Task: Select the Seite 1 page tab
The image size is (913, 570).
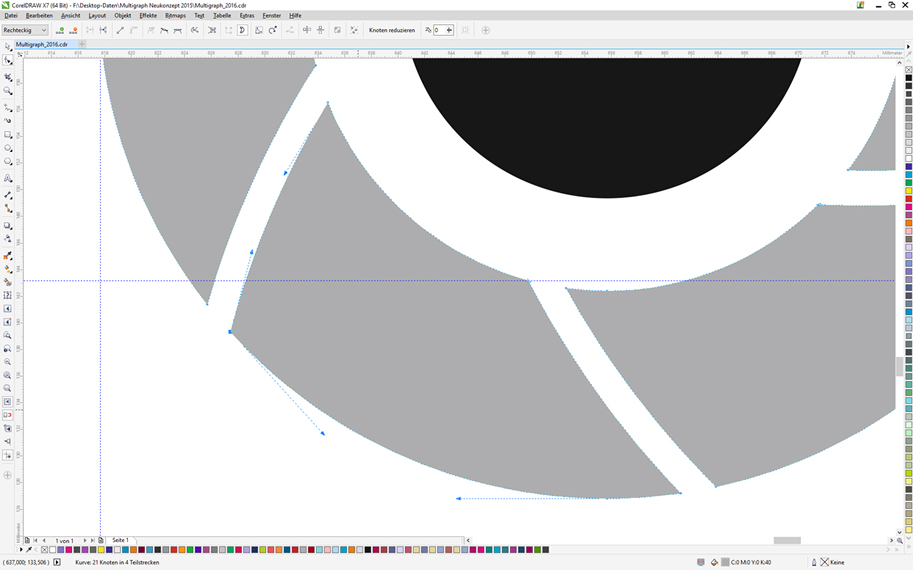Action: (x=120, y=540)
